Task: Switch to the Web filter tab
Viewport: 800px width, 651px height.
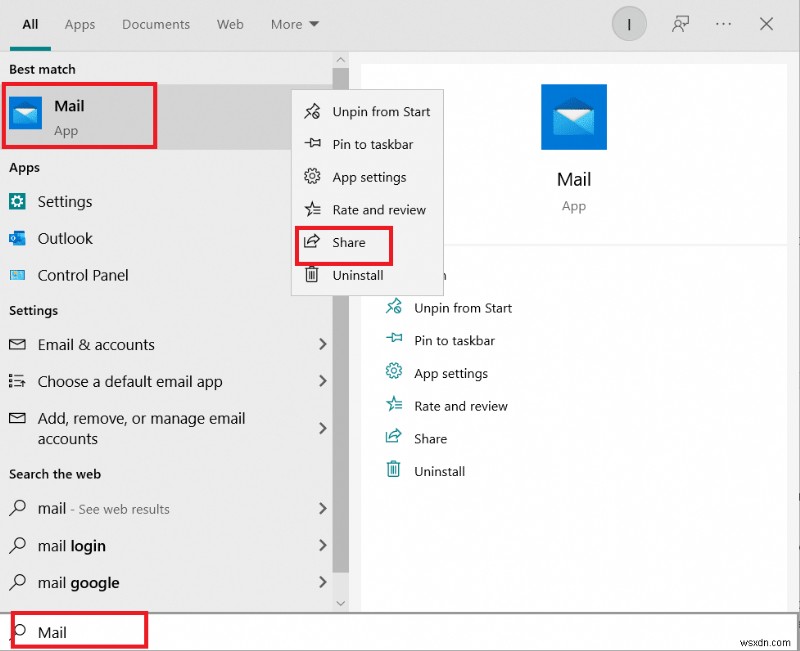Action: click(230, 24)
